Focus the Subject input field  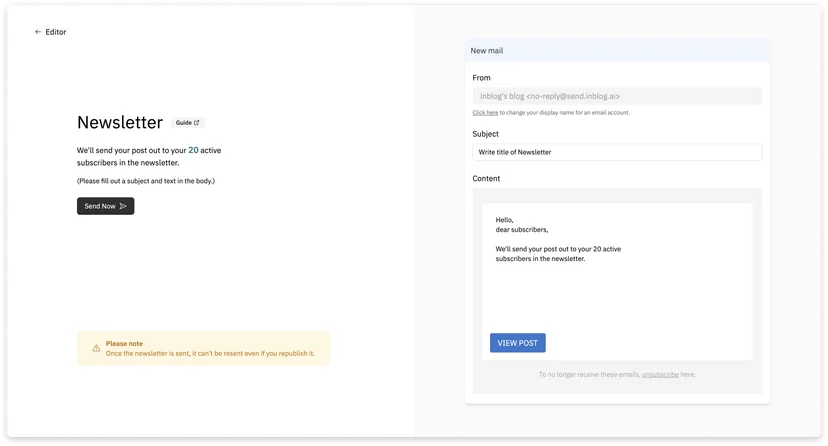617,152
